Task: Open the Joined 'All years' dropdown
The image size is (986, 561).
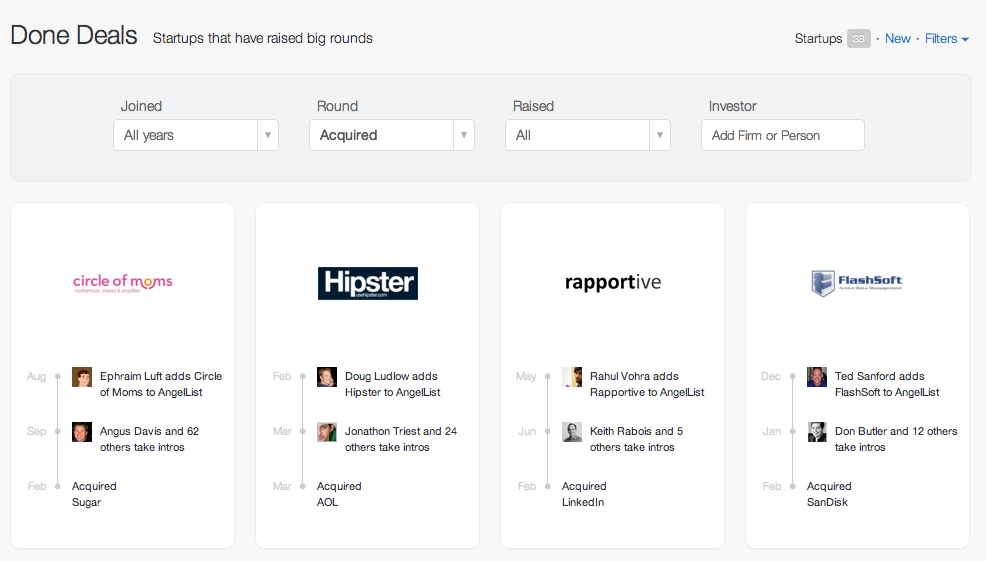Action: pyautogui.click(x=196, y=135)
